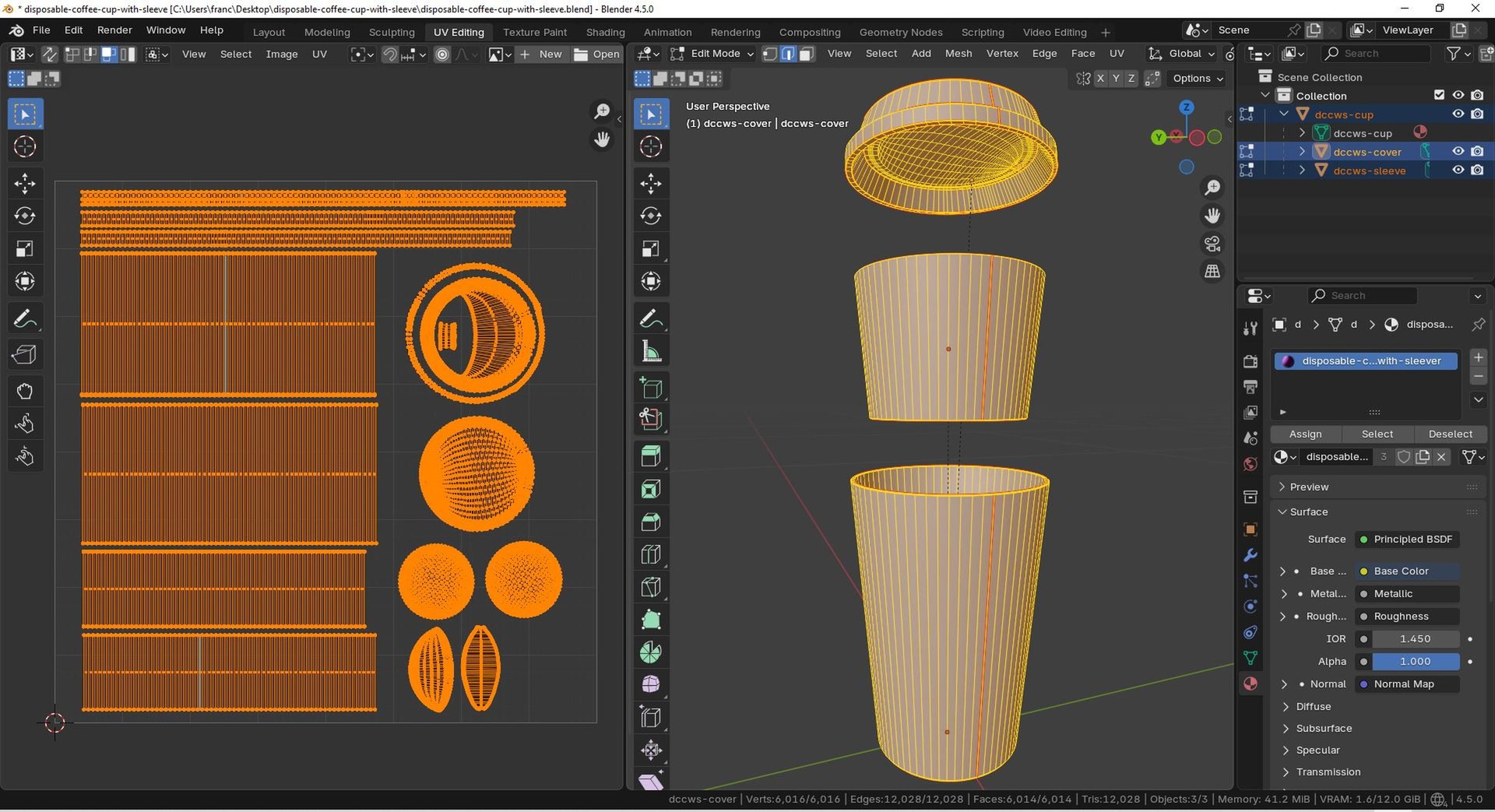The width and height of the screenshot is (1495, 812).
Task: Toggle Collection exclude checkbox
Action: point(1439,95)
